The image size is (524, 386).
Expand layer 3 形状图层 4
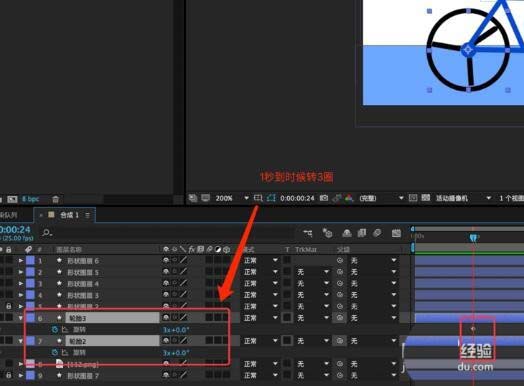[21, 283]
